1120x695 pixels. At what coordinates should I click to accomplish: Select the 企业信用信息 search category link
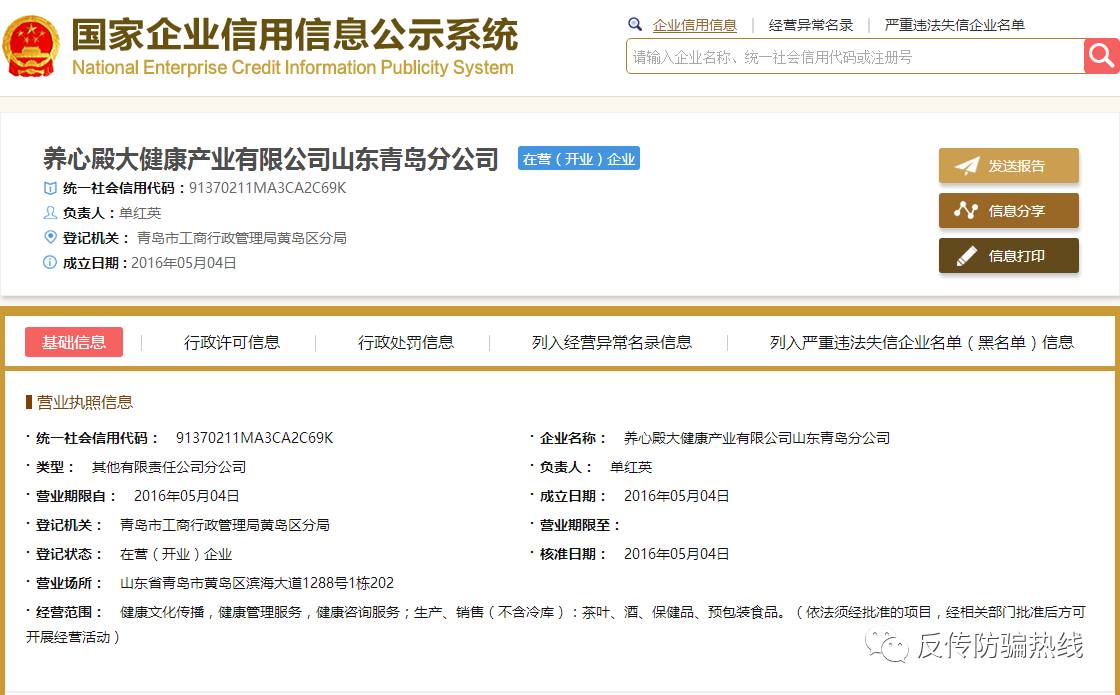pos(694,25)
